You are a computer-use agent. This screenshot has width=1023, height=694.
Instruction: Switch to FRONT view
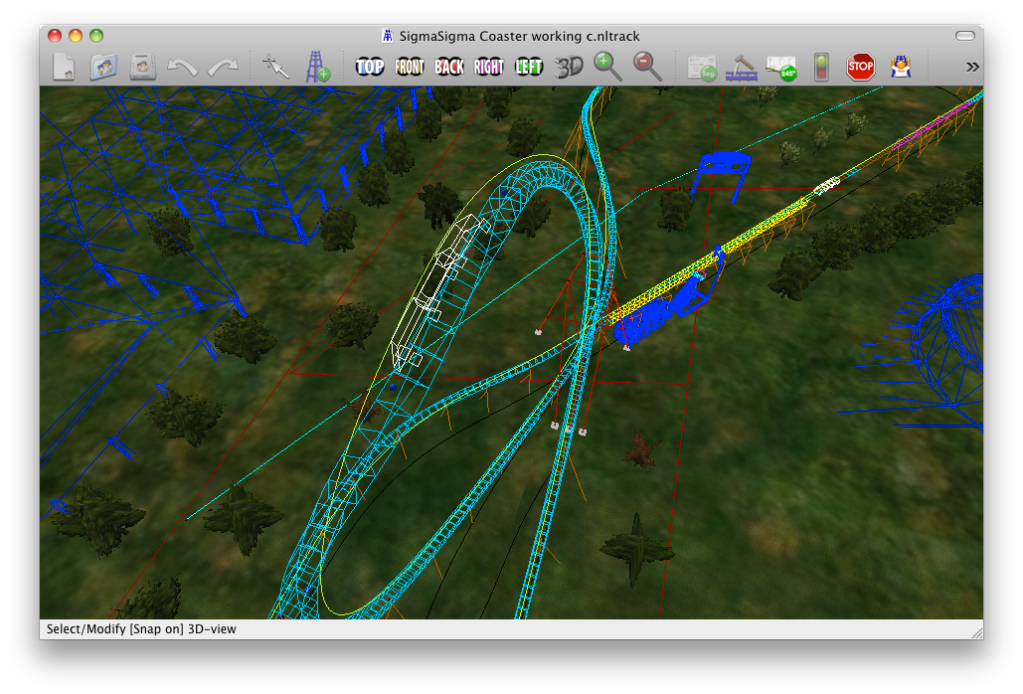tap(409, 67)
